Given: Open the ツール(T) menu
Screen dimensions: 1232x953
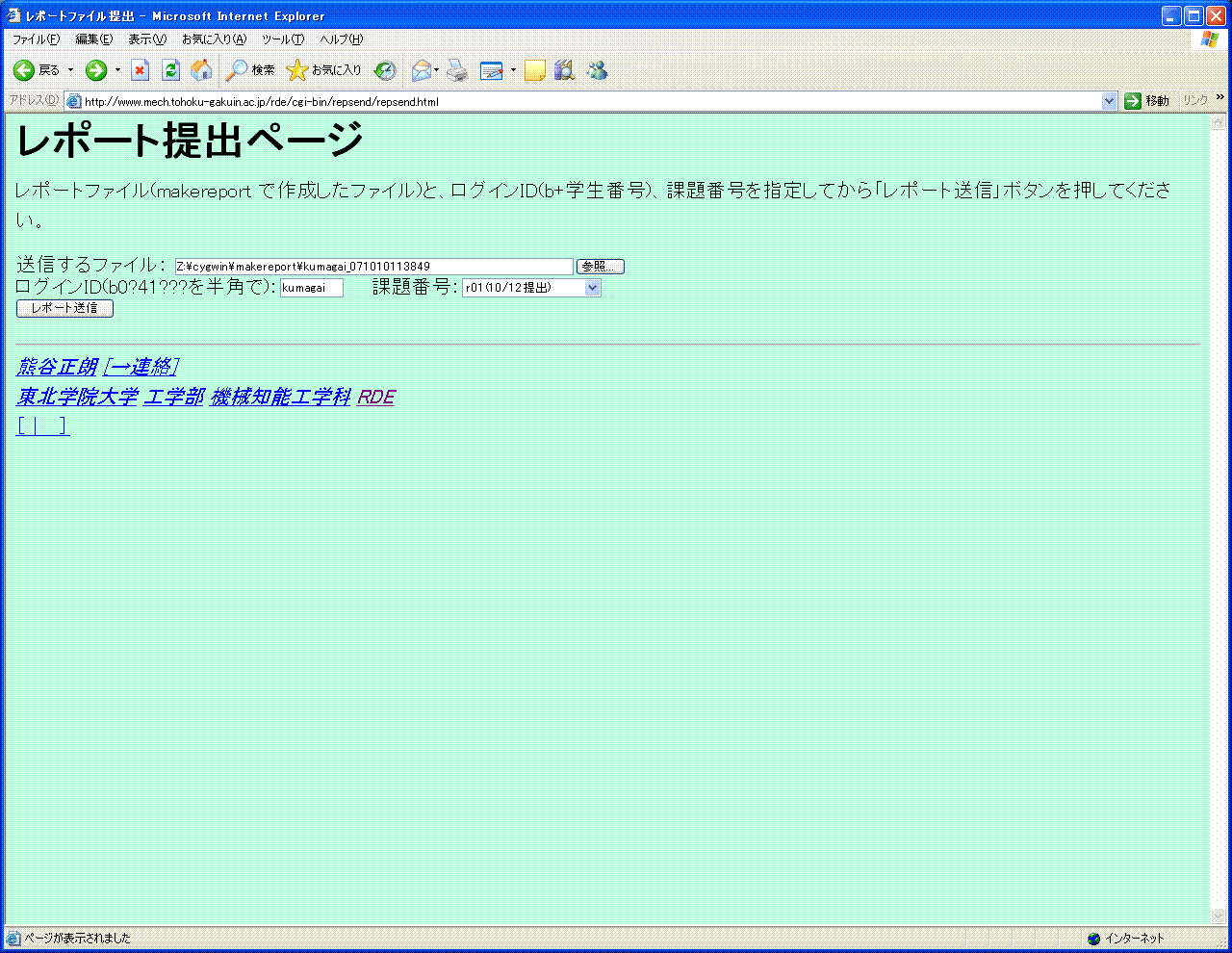Looking at the screenshot, I should 282,39.
